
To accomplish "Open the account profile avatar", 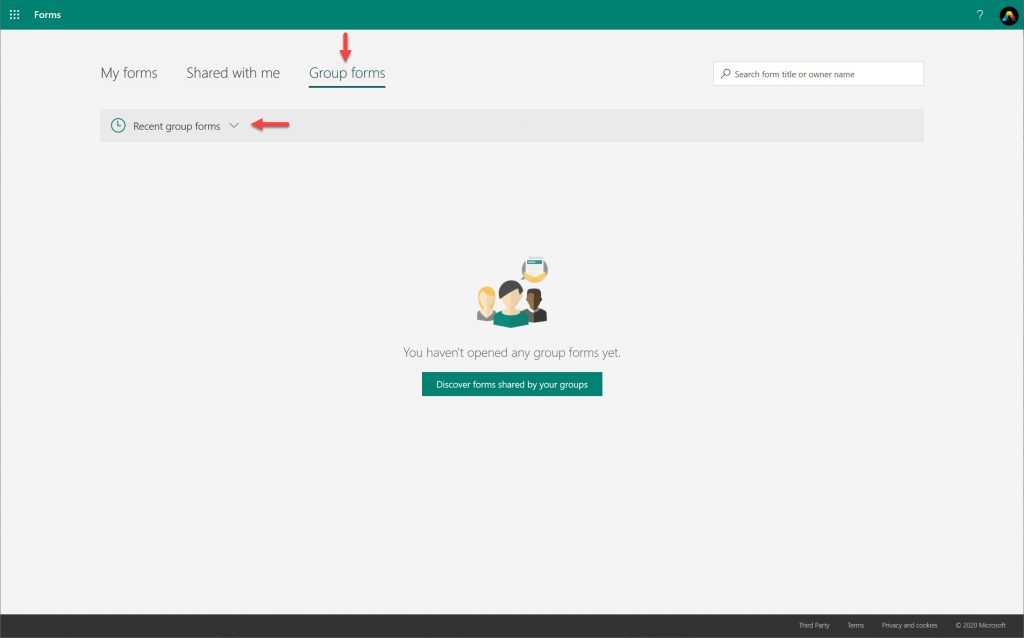I will (1008, 15).
